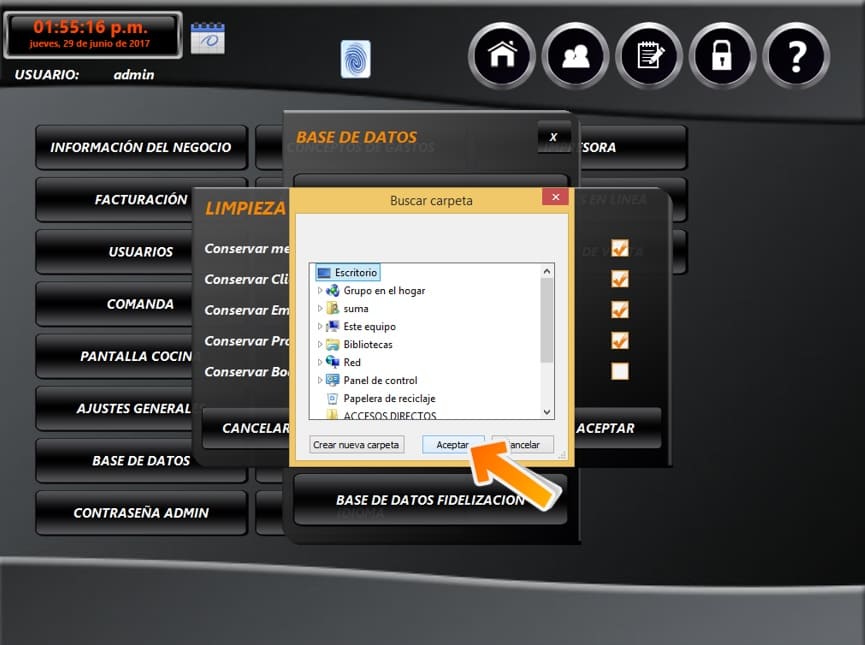The height and width of the screenshot is (645, 865).
Task: Expand the Bibliotecas tree node
Action: 321,345
